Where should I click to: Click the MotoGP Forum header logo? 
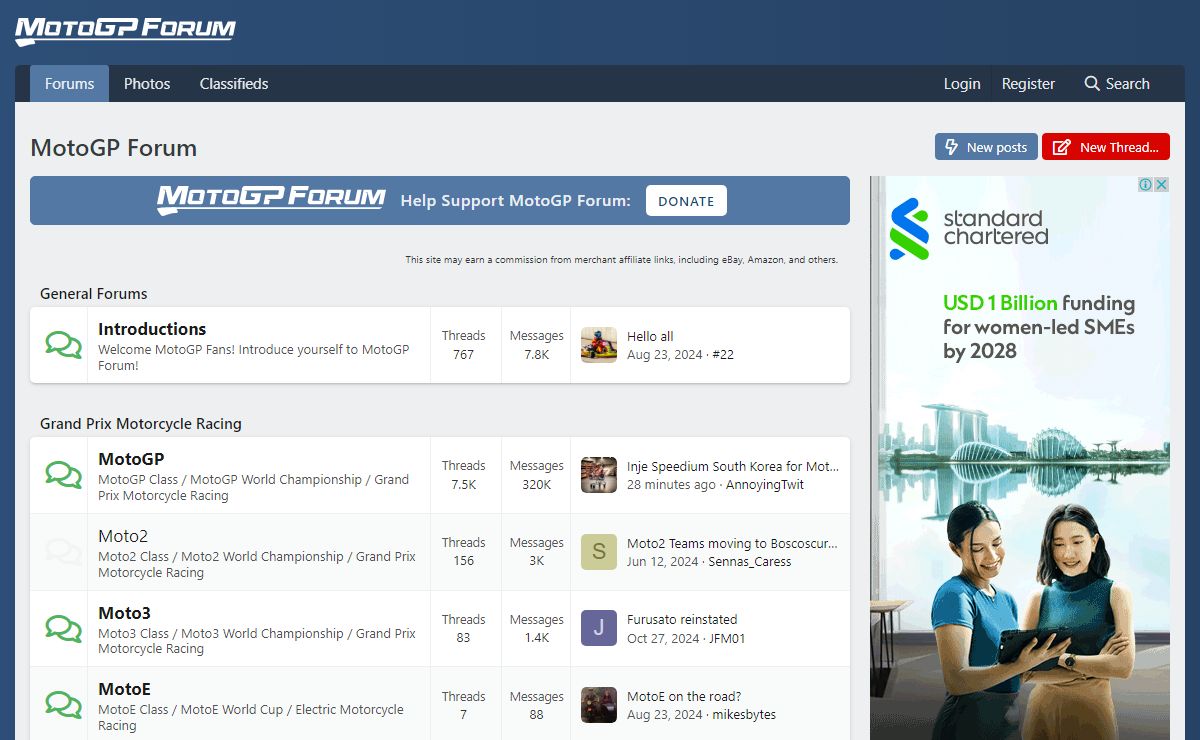coord(125,30)
